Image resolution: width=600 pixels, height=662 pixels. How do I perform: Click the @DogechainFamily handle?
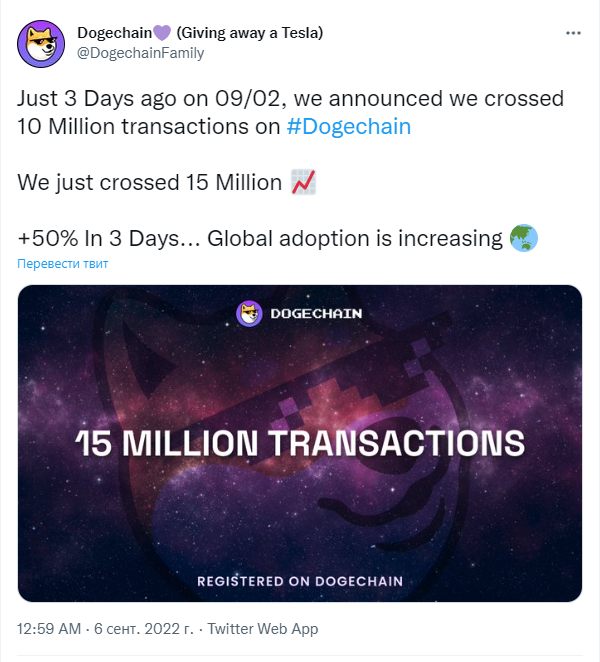point(141,53)
